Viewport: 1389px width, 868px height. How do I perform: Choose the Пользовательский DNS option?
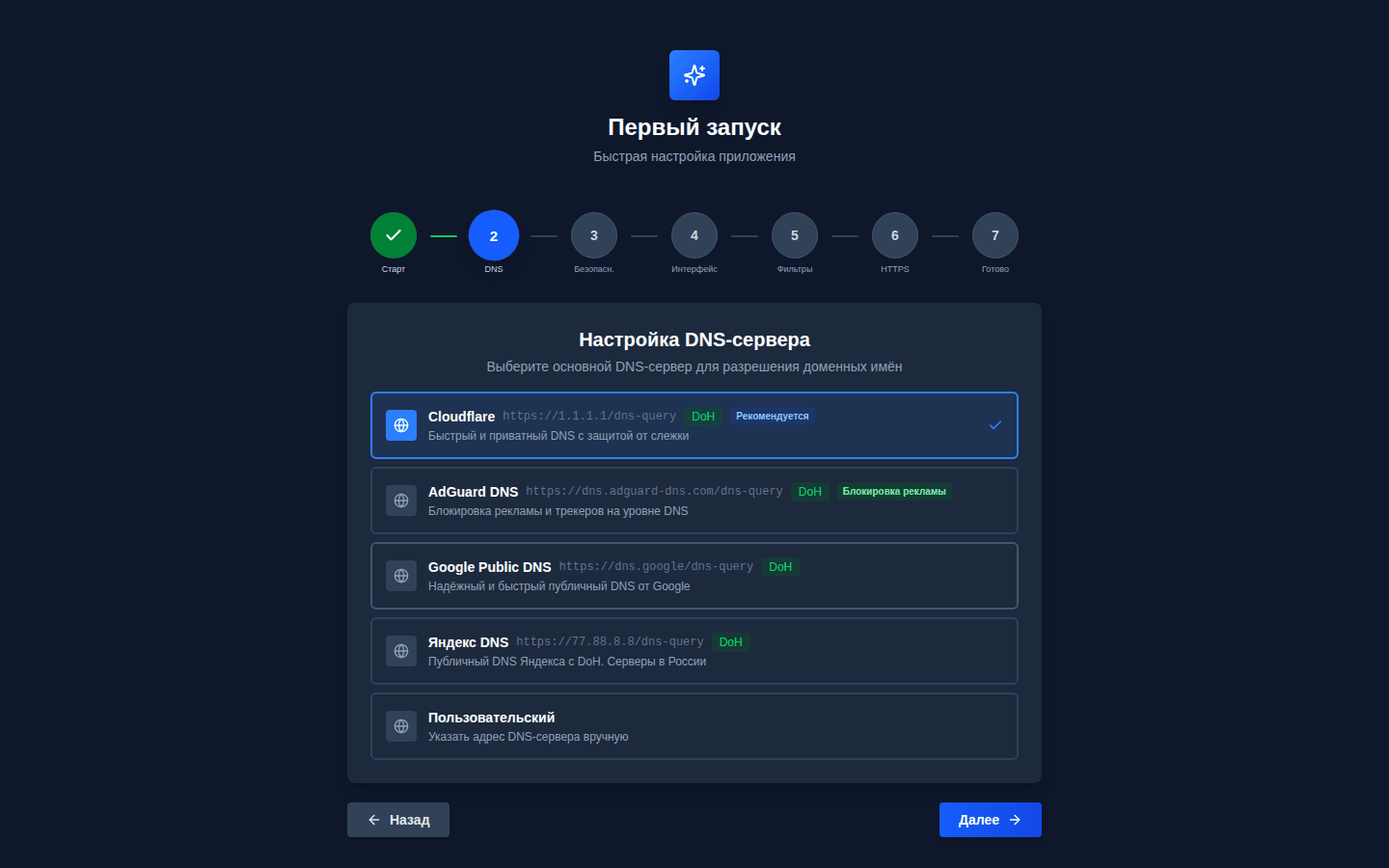694,726
